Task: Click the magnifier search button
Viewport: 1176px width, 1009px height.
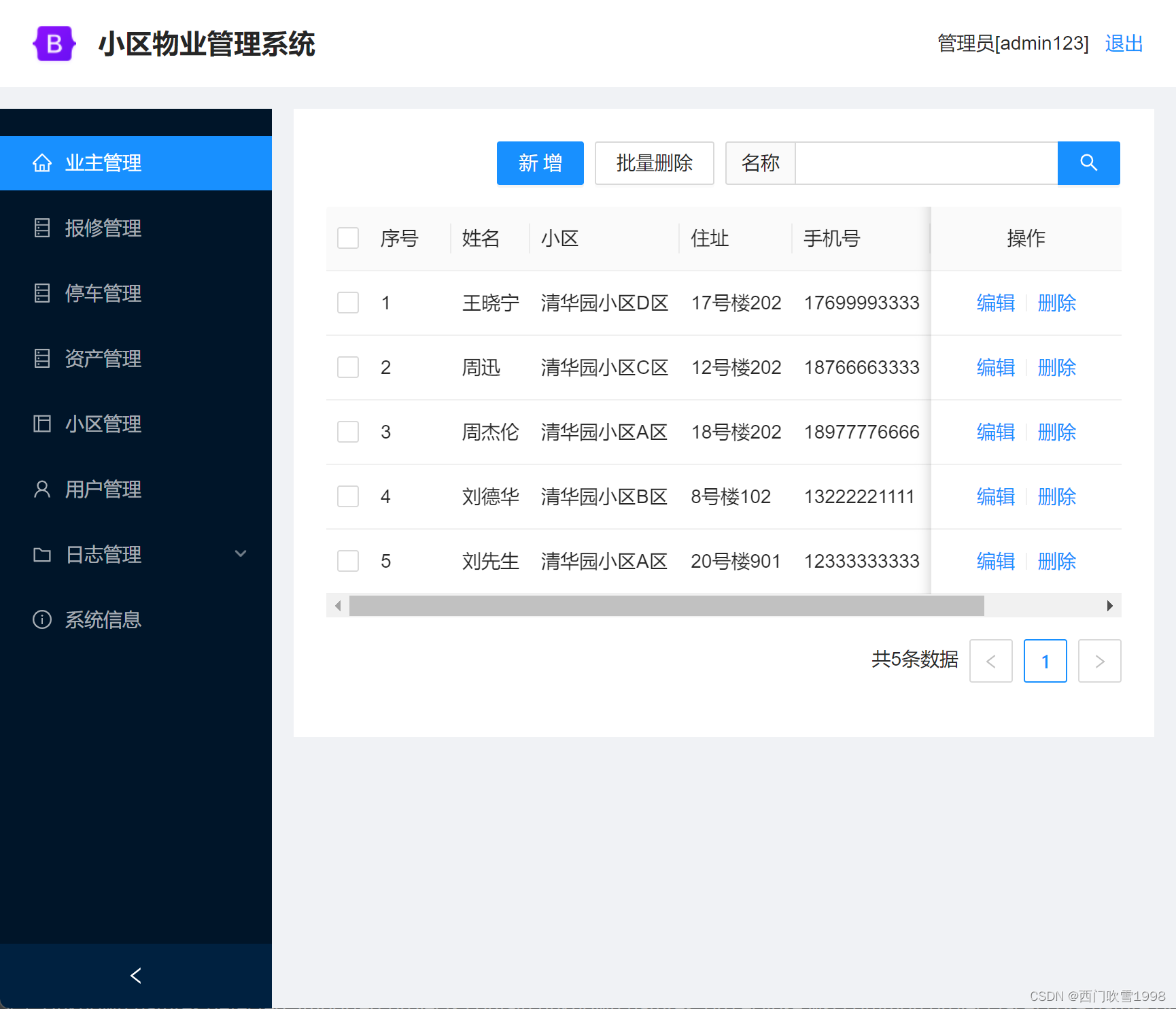Action: coord(1089,163)
